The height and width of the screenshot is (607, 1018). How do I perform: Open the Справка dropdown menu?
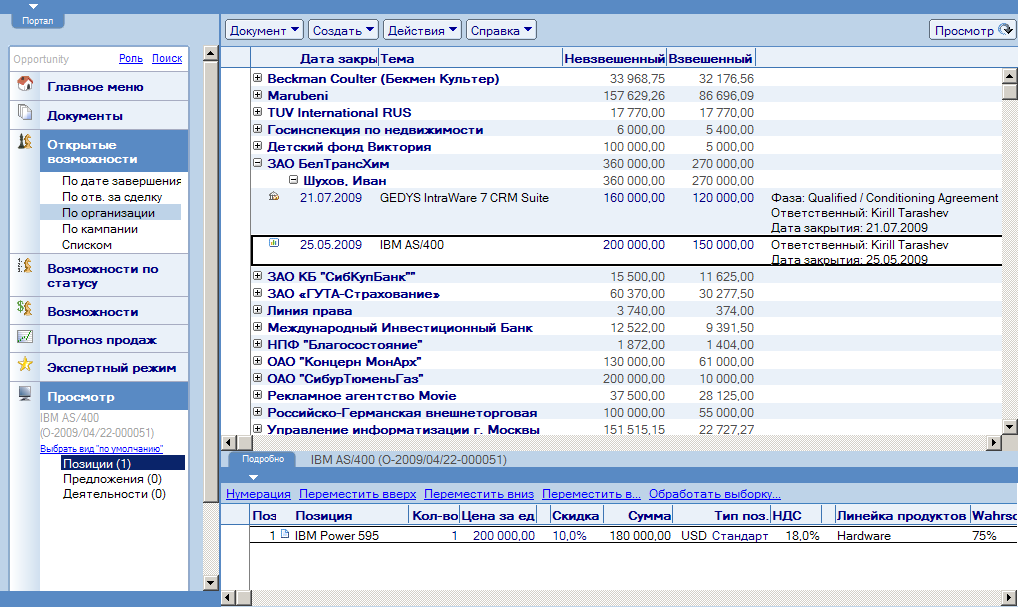tap(501, 30)
